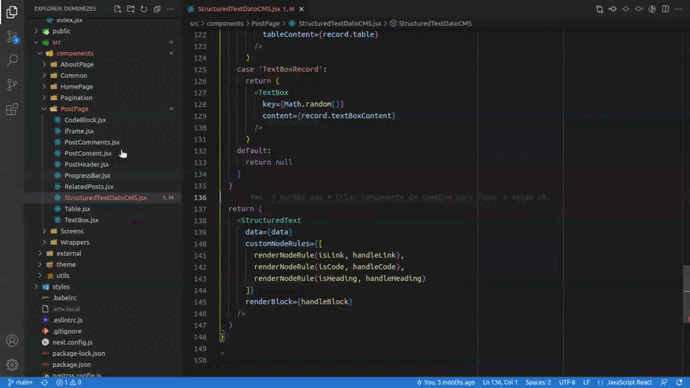Open the Accounts icon in activity bar
This screenshot has height=388, width=690.
coord(12,340)
